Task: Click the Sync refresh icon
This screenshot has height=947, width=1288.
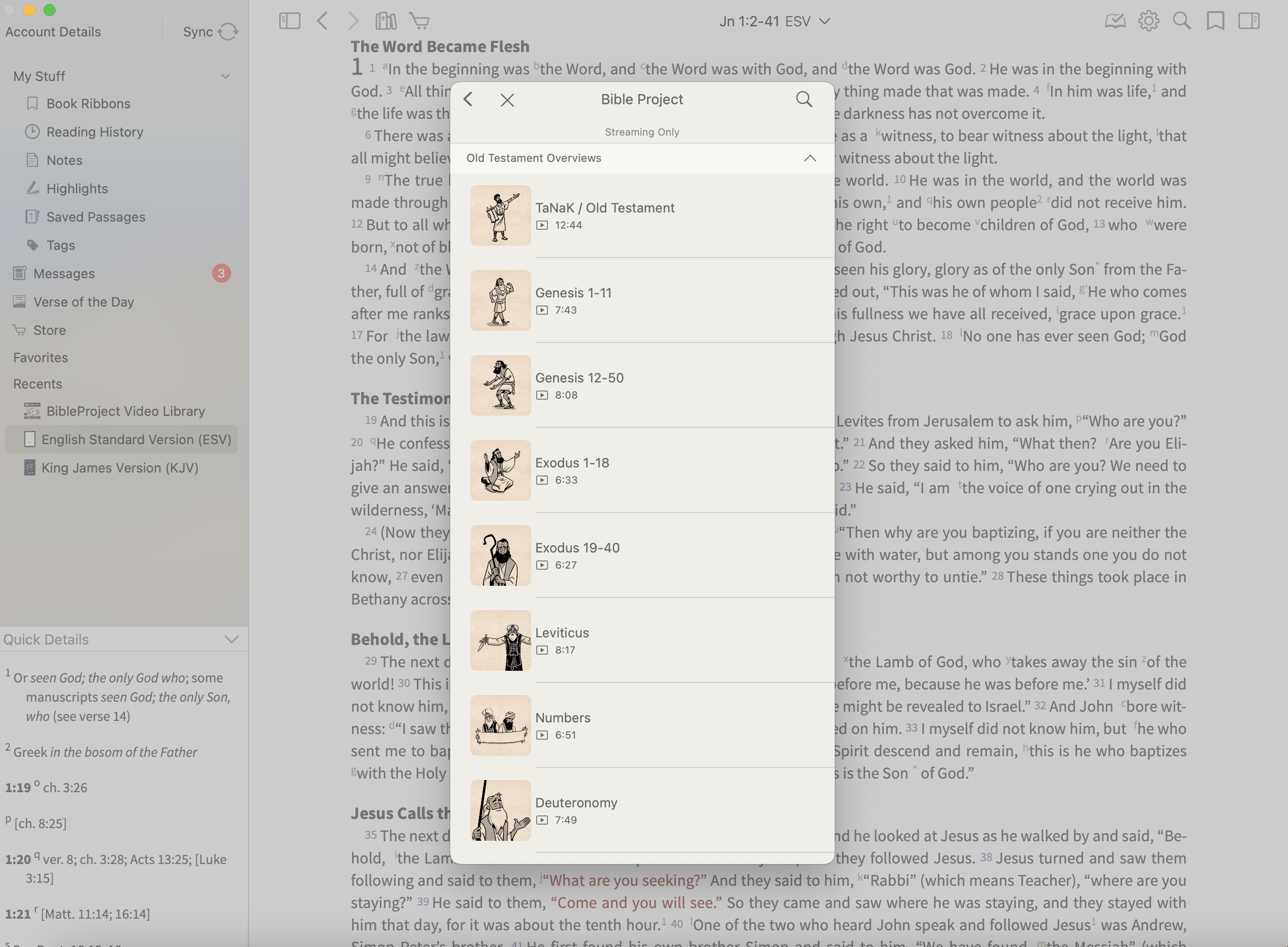Action: pos(228,32)
